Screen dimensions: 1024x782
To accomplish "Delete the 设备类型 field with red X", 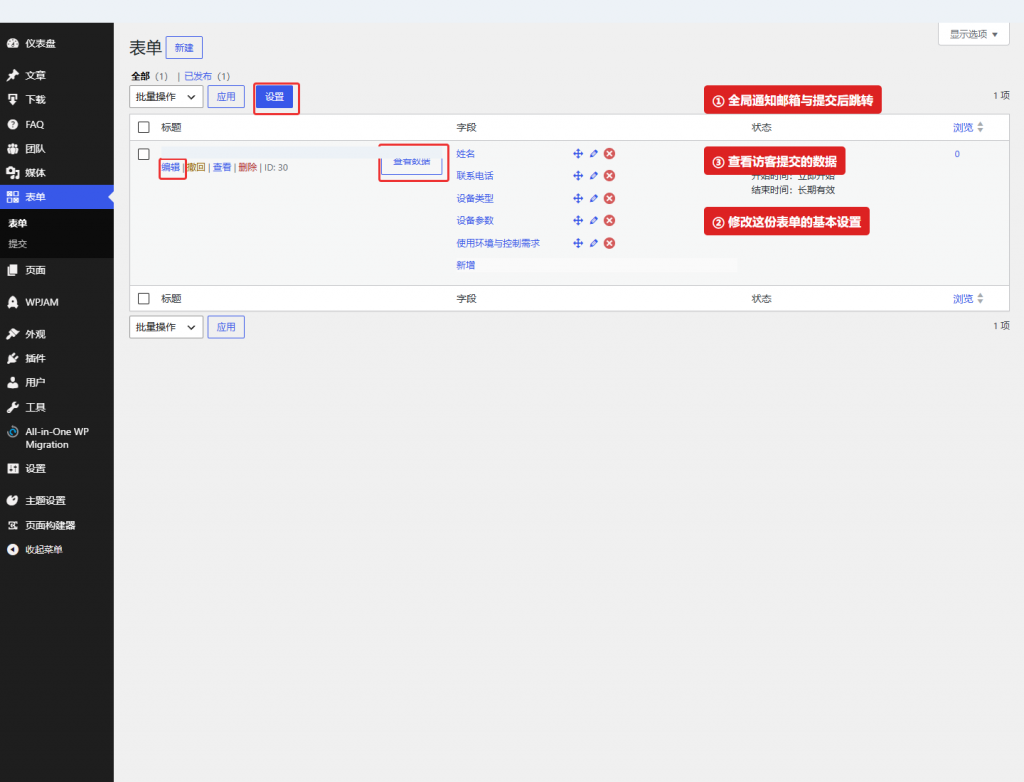I will point(609,199).
